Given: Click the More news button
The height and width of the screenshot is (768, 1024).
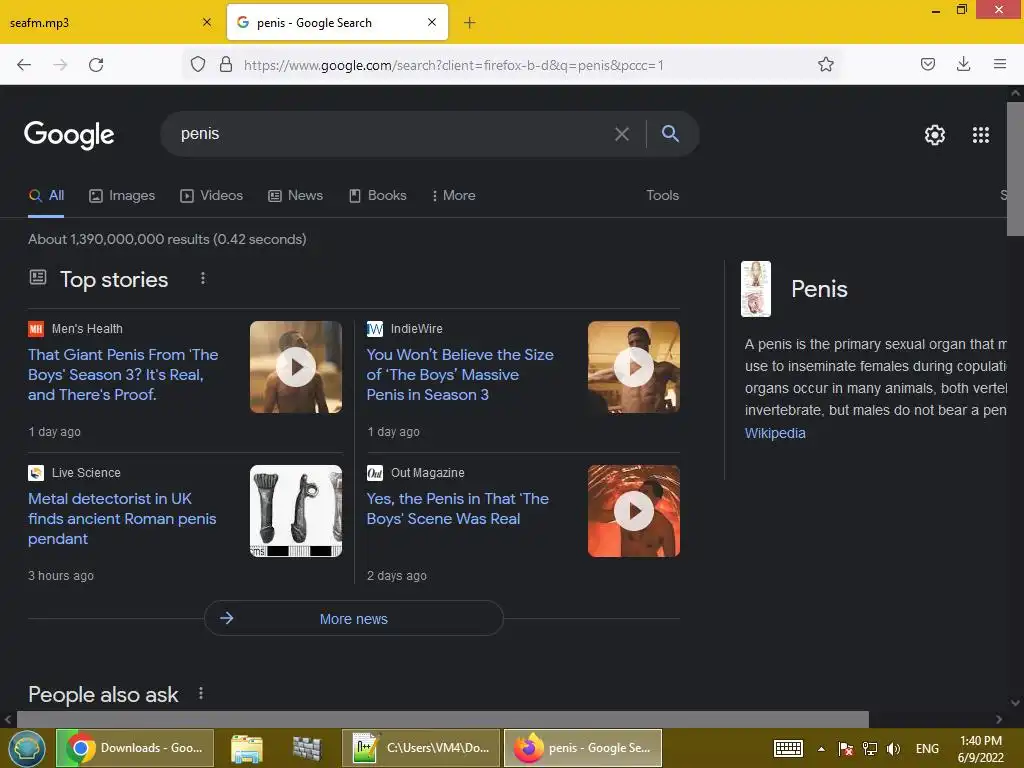Looking at the screenshot, I should (x=353, y=618).
